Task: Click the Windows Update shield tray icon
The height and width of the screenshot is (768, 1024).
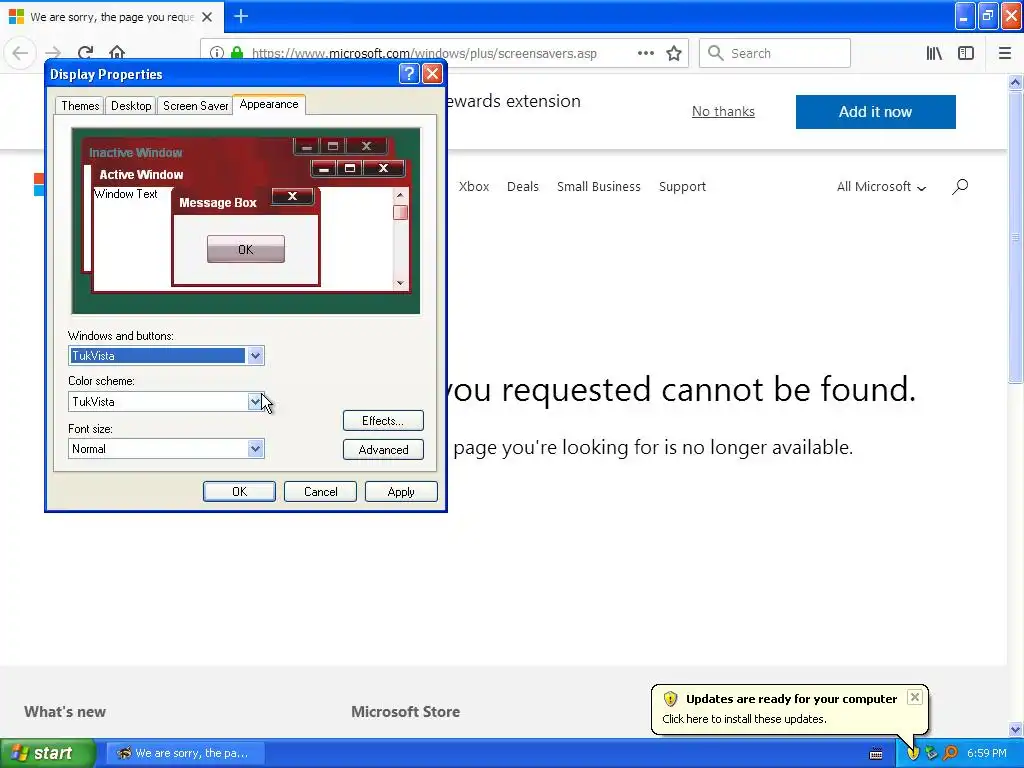Action: [x=913, y=753]
